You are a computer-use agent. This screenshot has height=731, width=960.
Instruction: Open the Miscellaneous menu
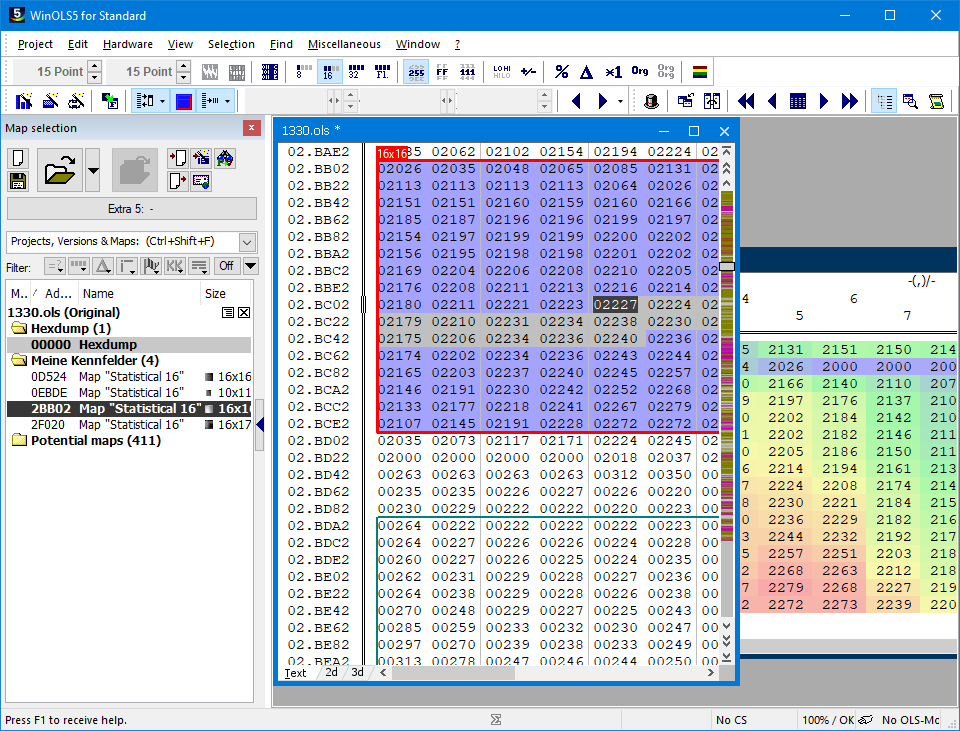pos(344,44)
